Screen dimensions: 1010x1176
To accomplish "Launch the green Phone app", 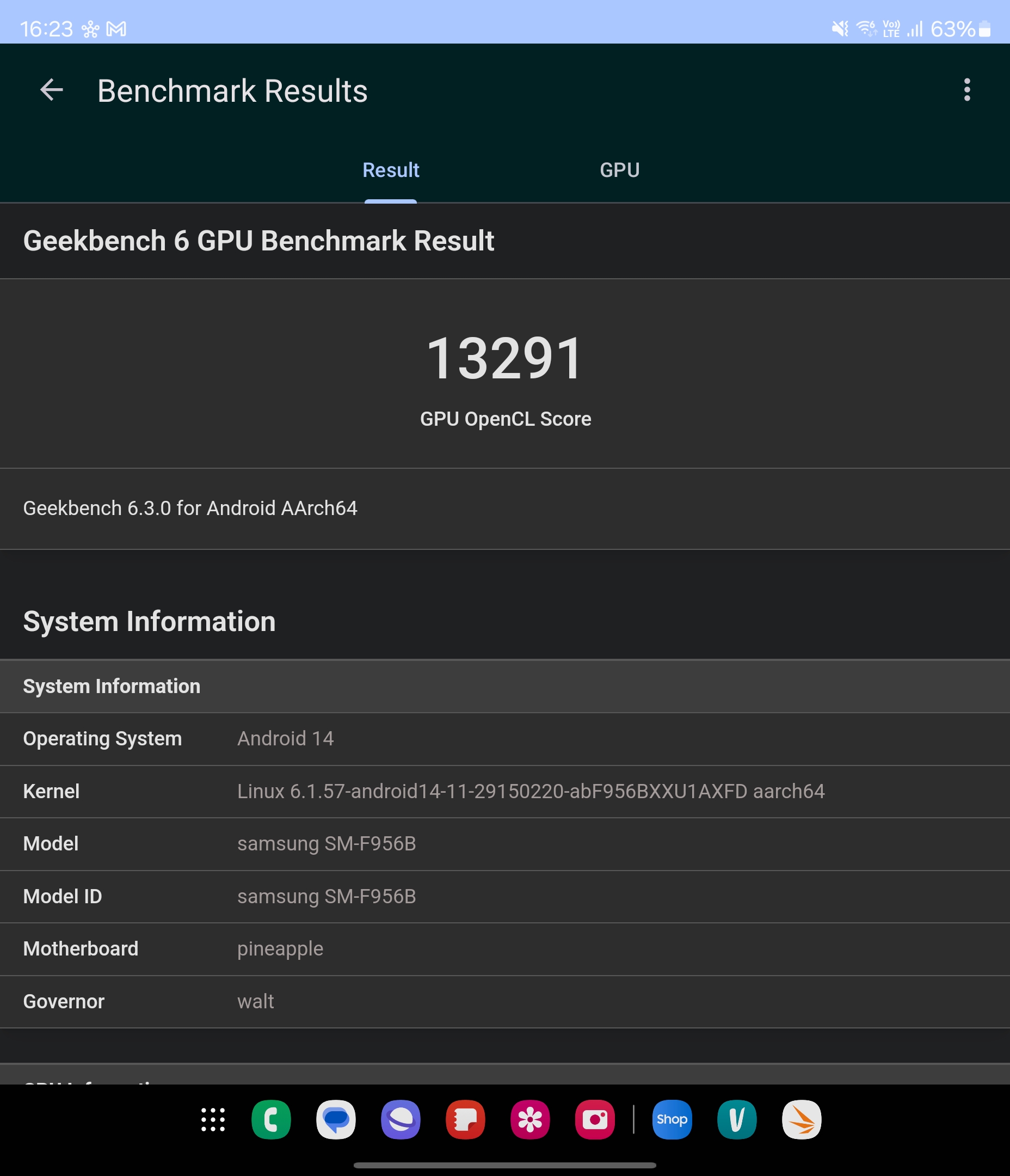I will pos(271,1120).
